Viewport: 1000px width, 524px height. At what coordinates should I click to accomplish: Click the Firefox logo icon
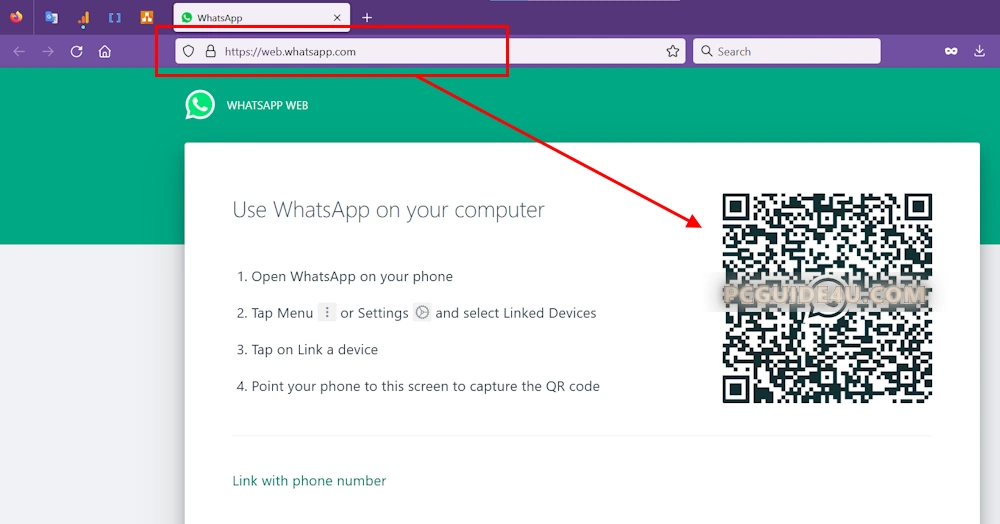coord(16,17)
